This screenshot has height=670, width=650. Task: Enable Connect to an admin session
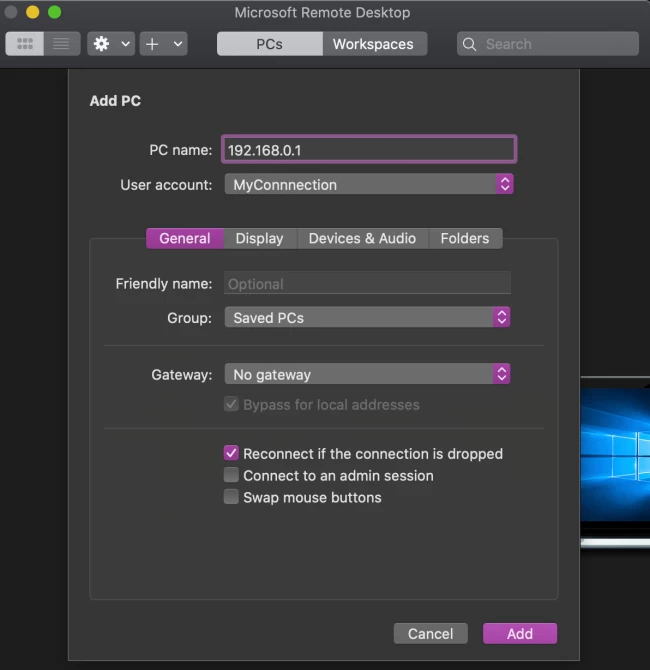tap(231, 475)
